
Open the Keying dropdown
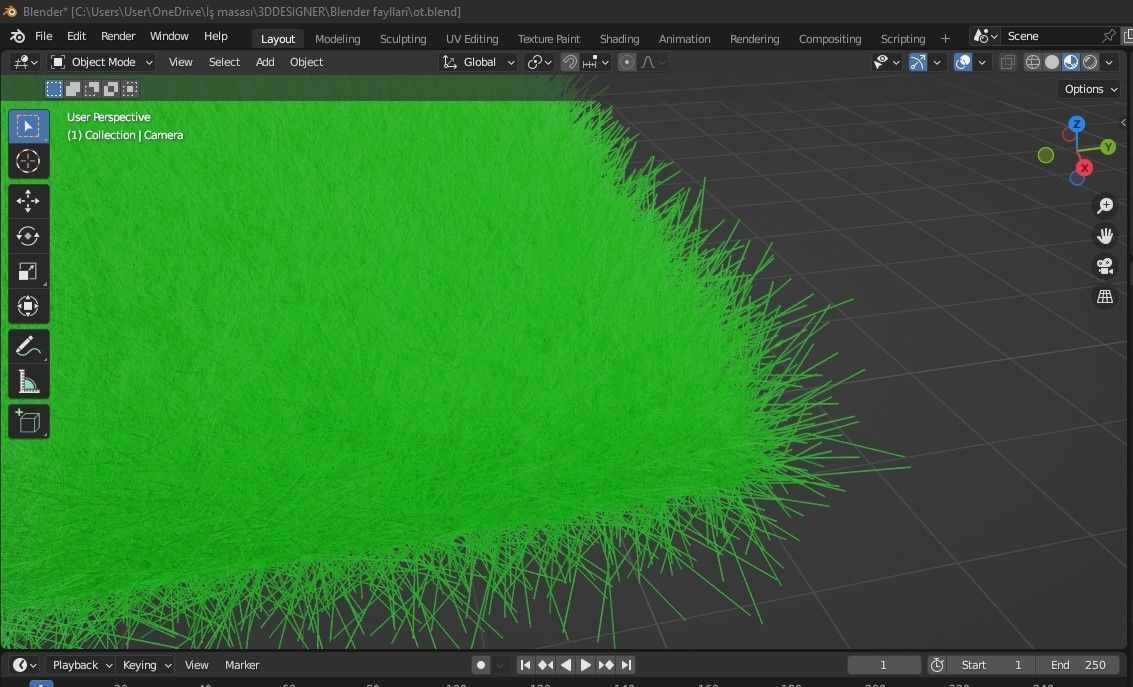[146, 665]
